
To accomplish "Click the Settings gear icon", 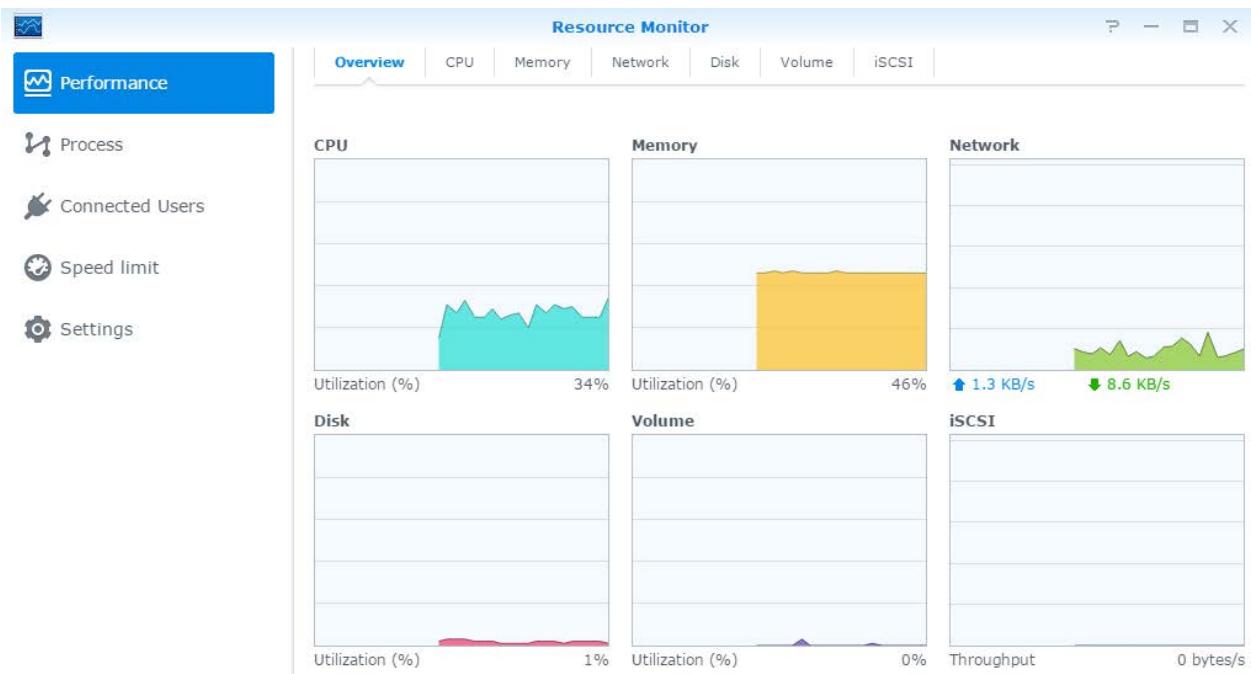I will [37, 329].
